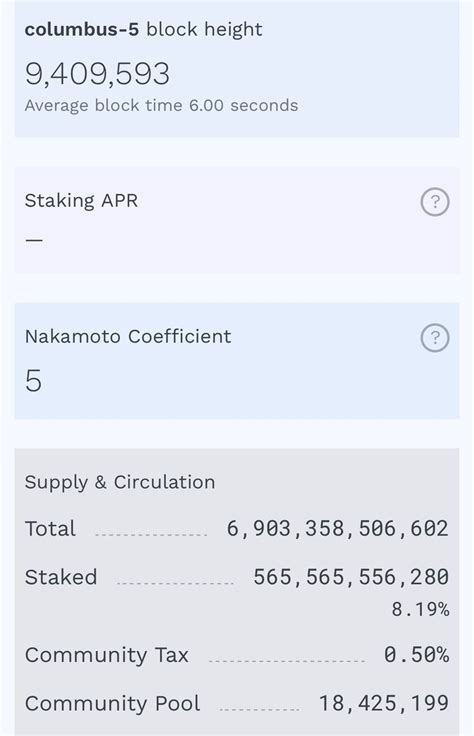Select the Staked amount 565,565,556,280
This screenshot has height=736, width=474.
tap(351, 577)
